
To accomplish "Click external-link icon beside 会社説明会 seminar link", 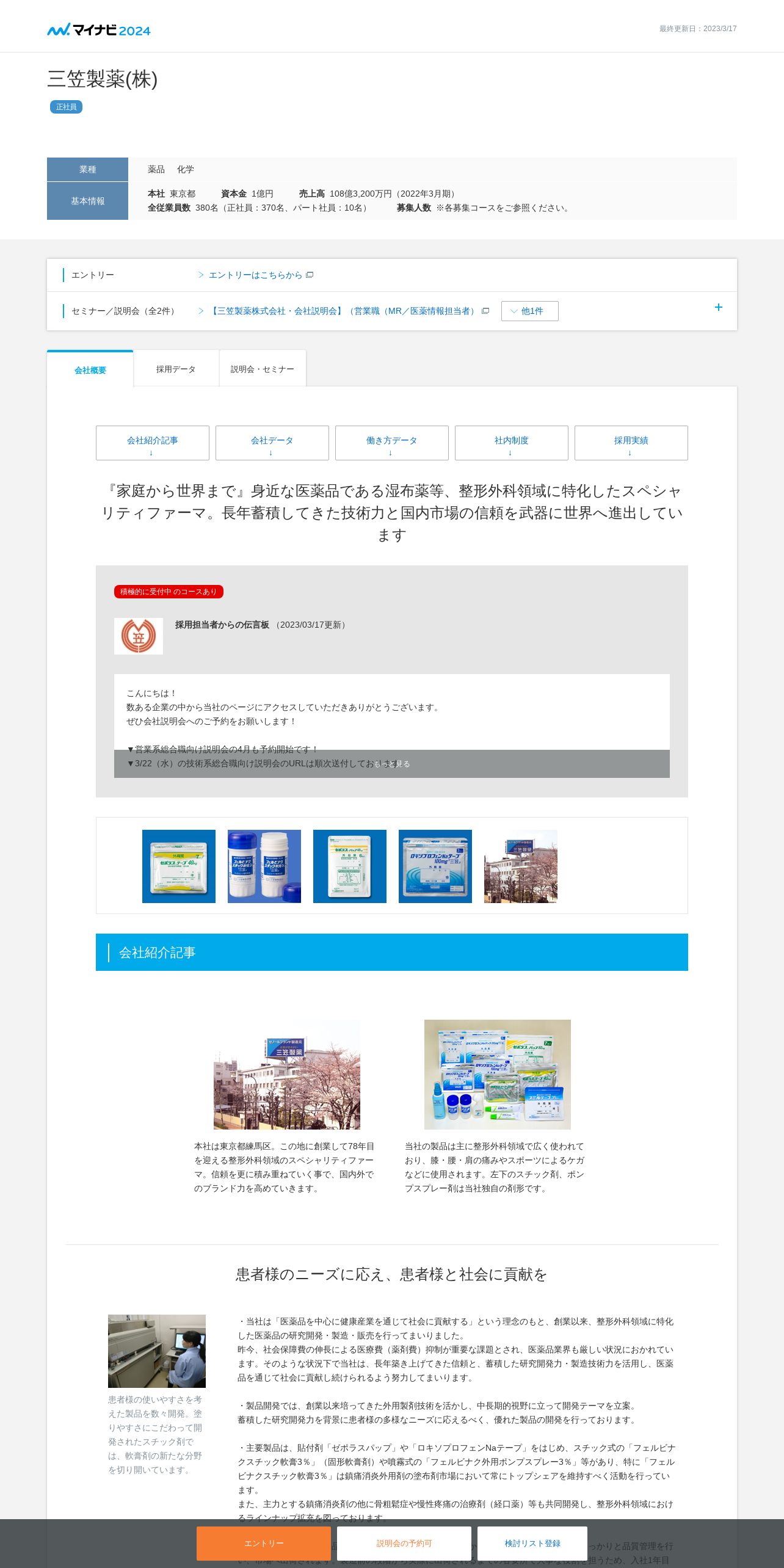I will coord(485,311).
